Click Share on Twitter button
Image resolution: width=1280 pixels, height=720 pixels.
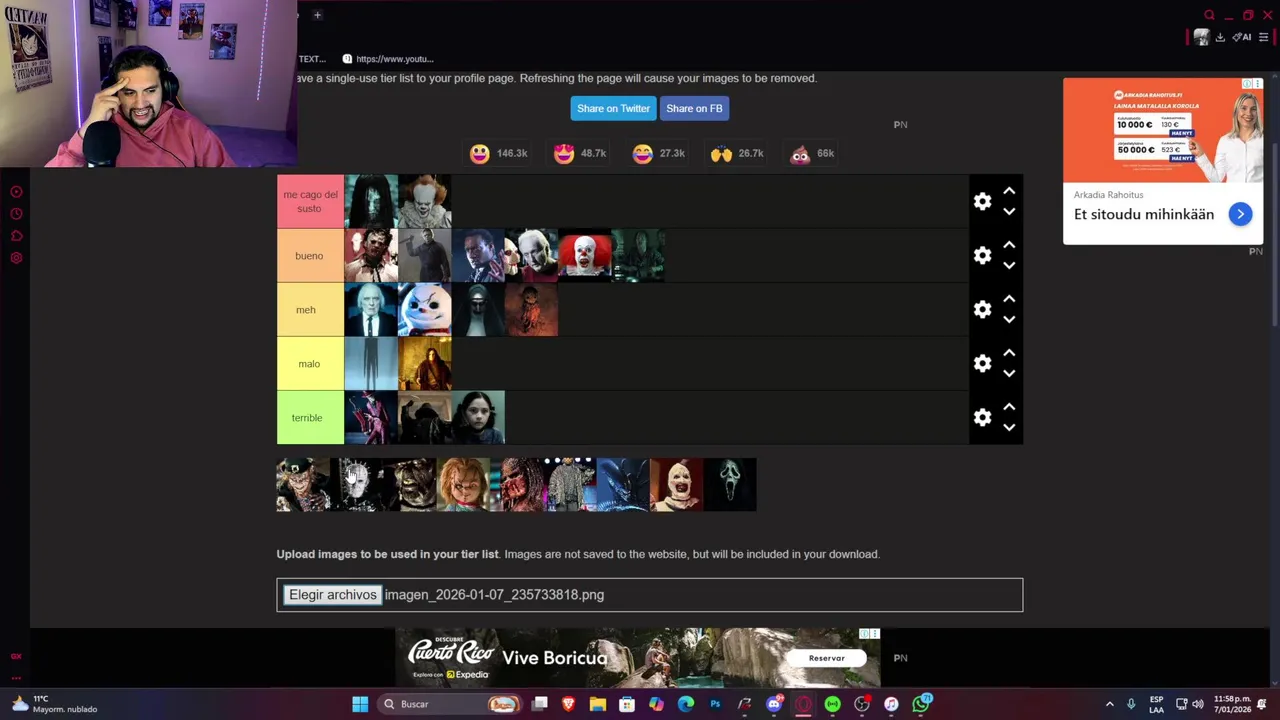(x=613, y=108)
